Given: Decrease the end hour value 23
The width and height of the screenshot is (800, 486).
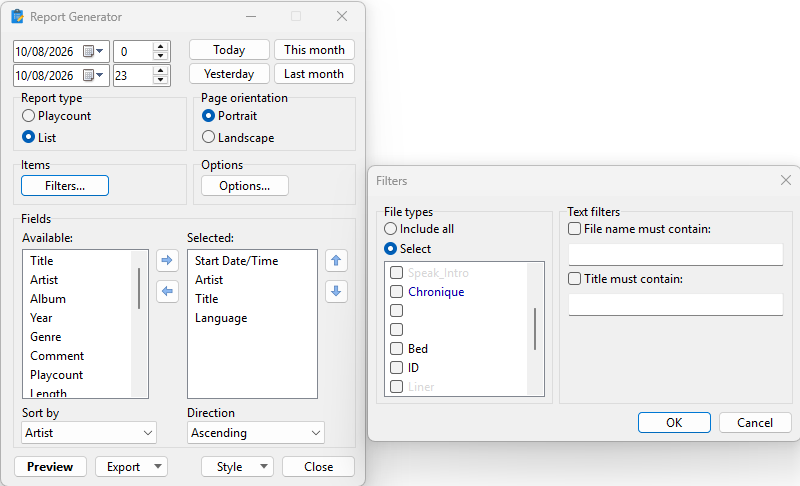Looking at the screenshot, I should (x=161, y=80).
